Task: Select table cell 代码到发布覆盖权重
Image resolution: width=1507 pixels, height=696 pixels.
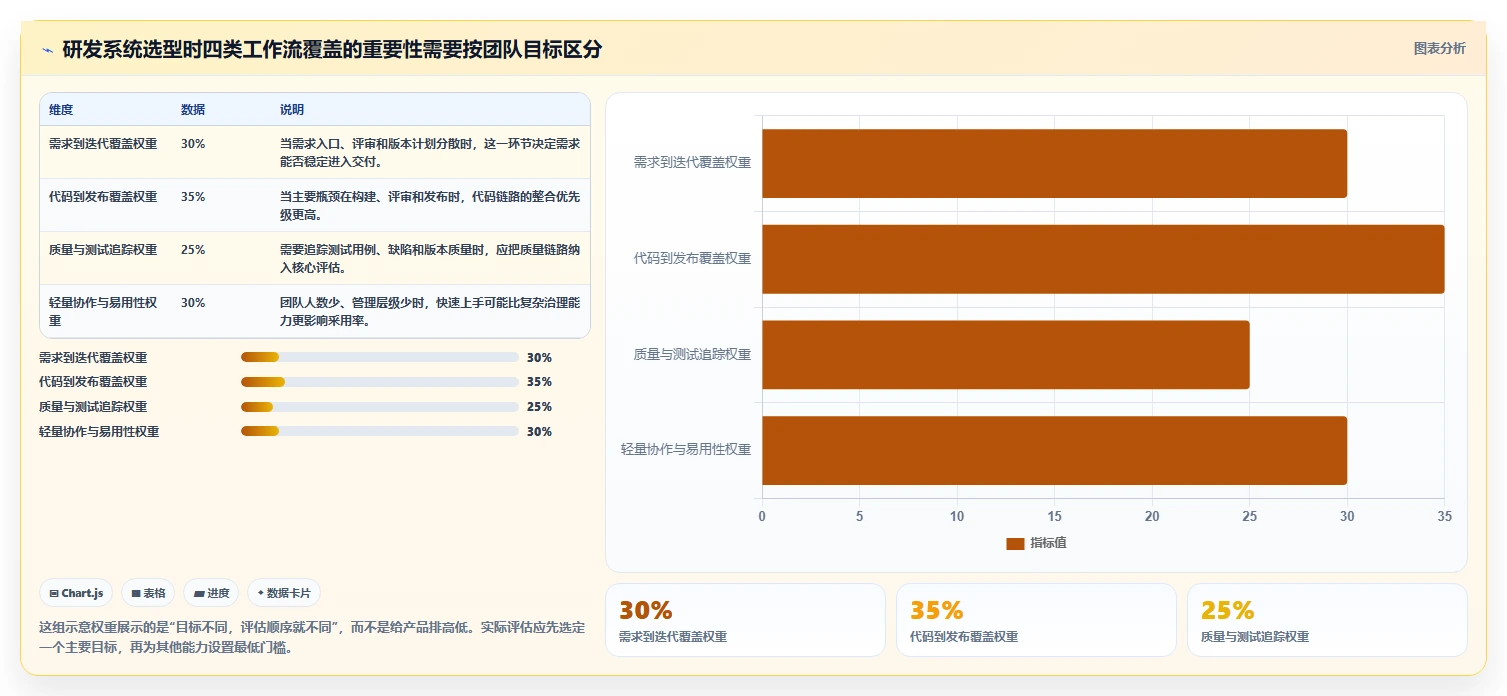Action: [103, 197]
